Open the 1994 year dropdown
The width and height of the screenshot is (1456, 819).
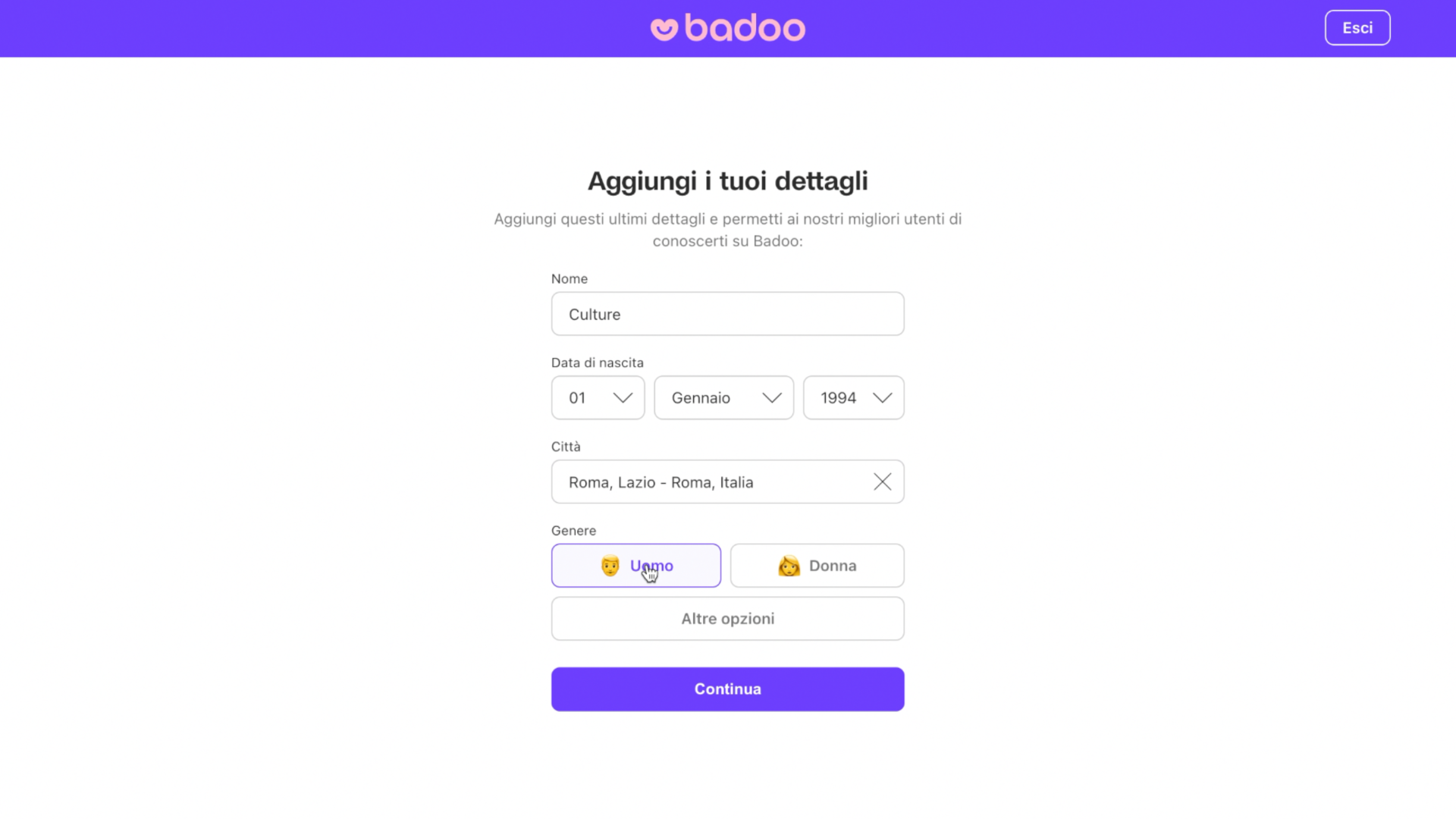853,397
